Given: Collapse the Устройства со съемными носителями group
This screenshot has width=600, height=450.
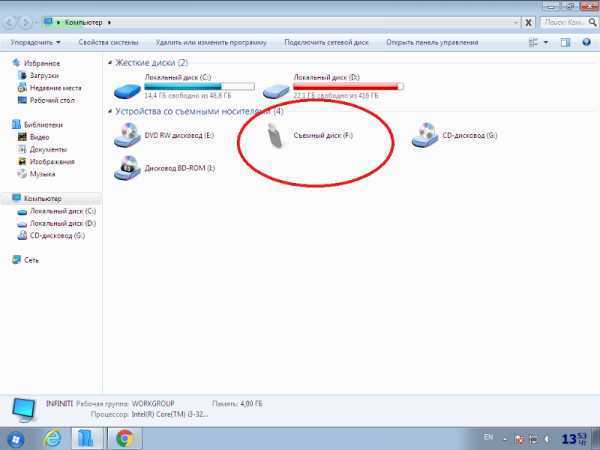Looking at the screenshot, I should 110,111.
